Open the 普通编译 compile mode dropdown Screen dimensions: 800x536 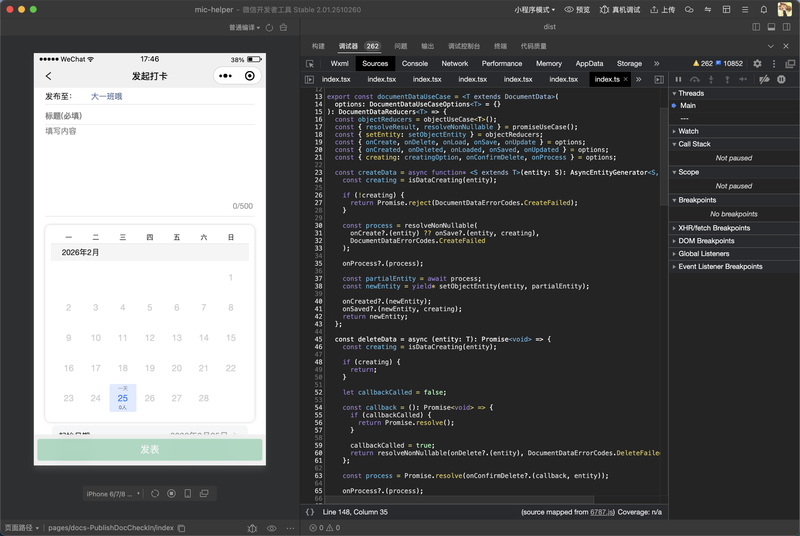(x=245, y=27)
